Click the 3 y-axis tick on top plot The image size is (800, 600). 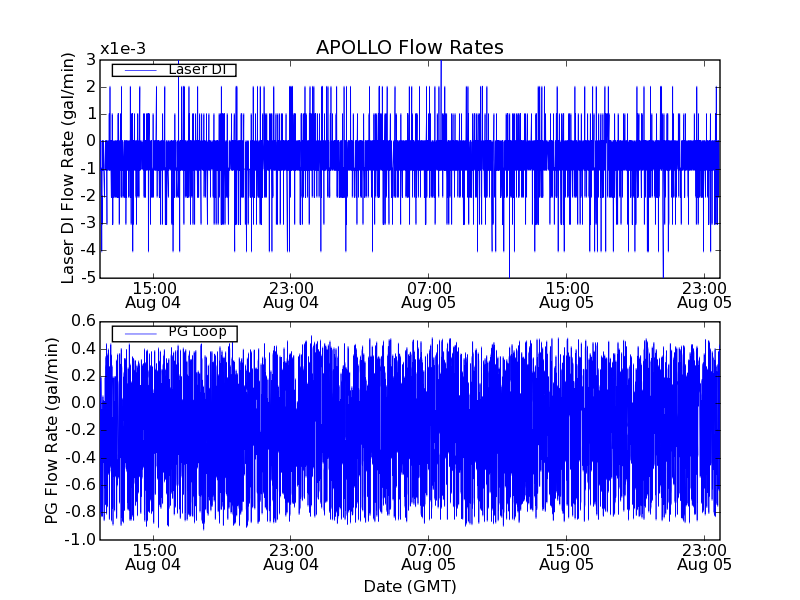pos(90,60)
